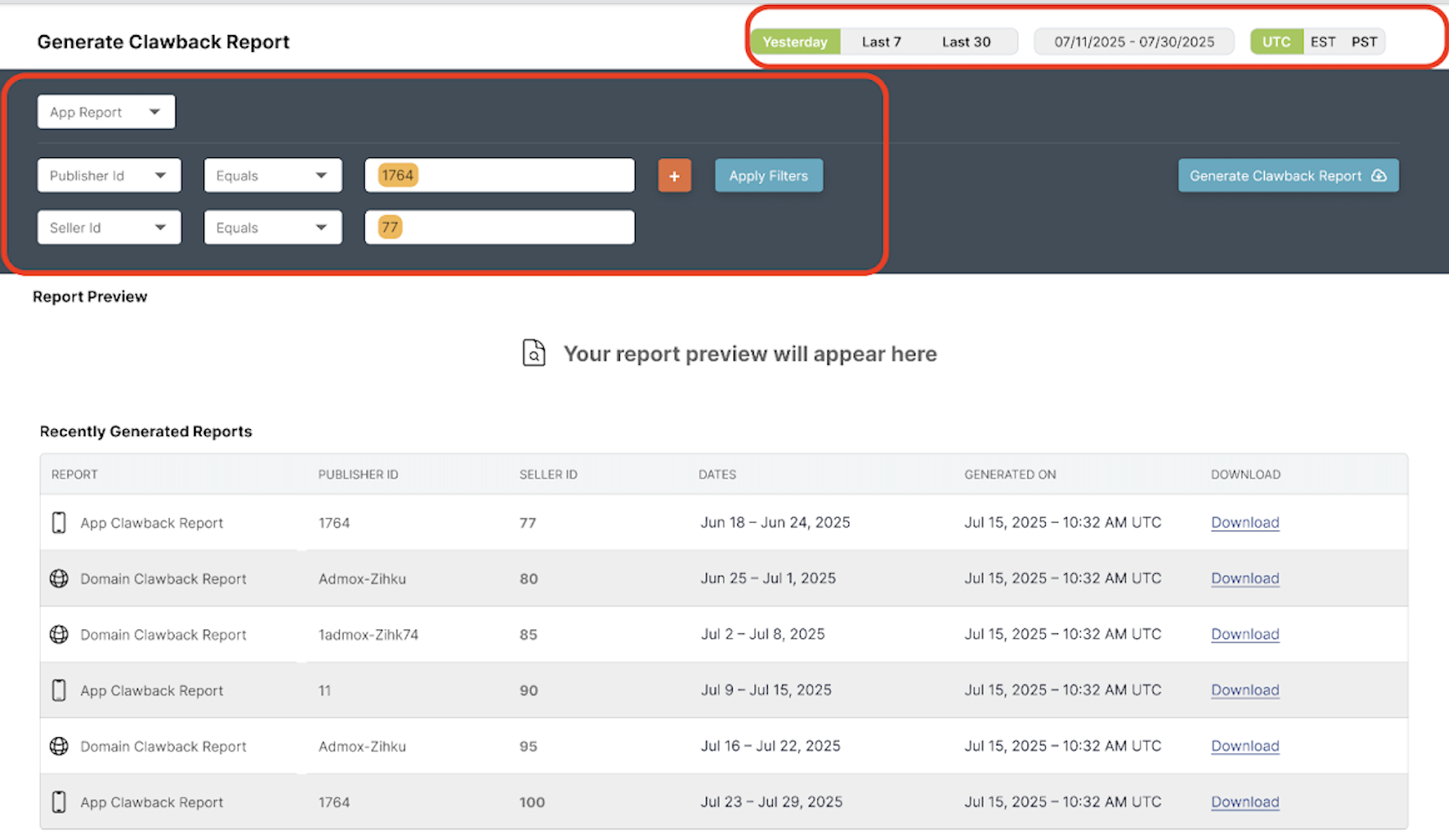Viewport: 1449px width, 840px height.
Task: Select the UTC timezone option
Action: point(1277,42)
